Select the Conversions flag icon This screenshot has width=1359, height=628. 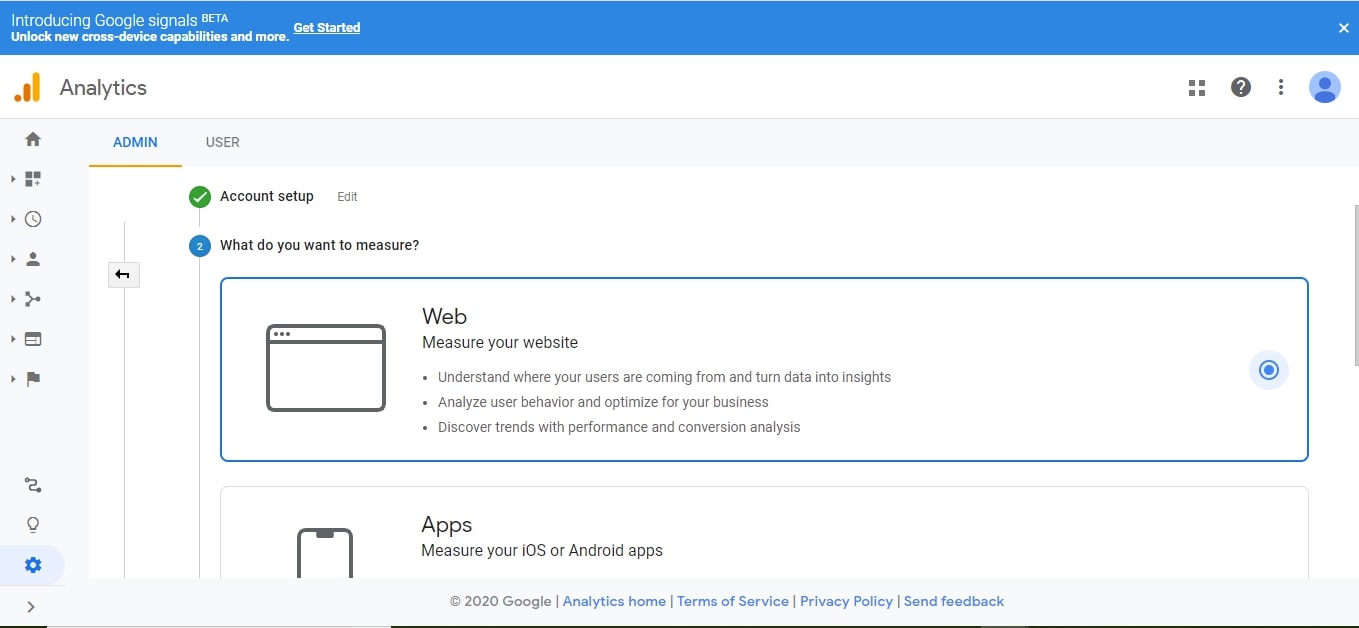tap(32, 378)
